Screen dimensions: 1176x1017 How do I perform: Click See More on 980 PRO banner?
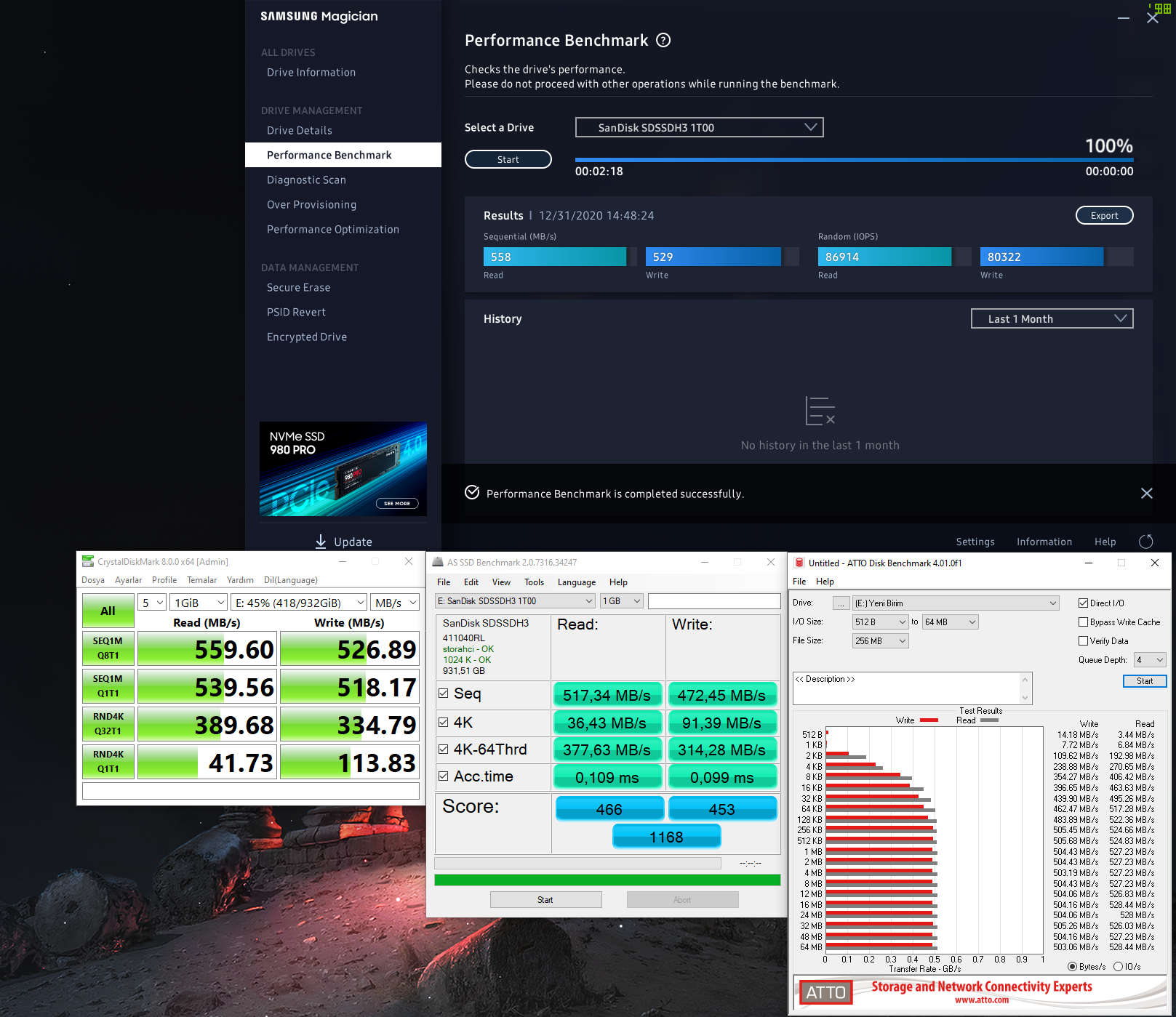tap(397, 503)
